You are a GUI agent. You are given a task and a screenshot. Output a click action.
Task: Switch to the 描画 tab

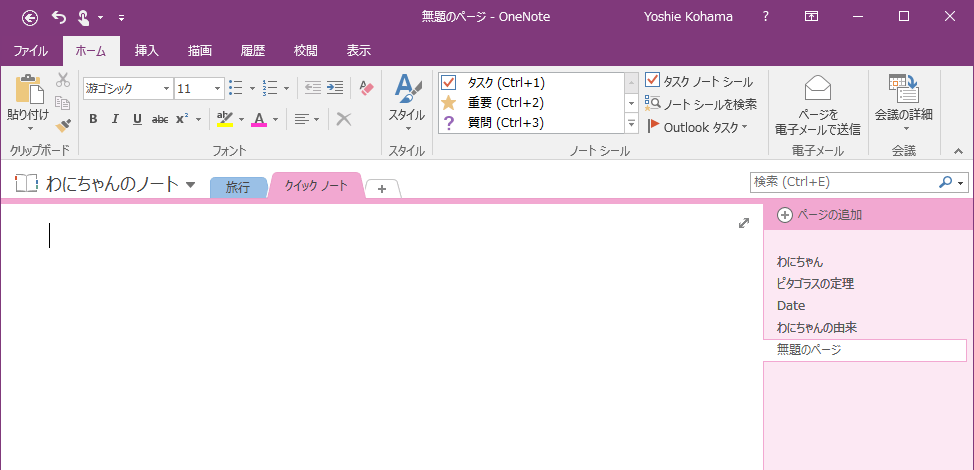click(x=199, y=52)
